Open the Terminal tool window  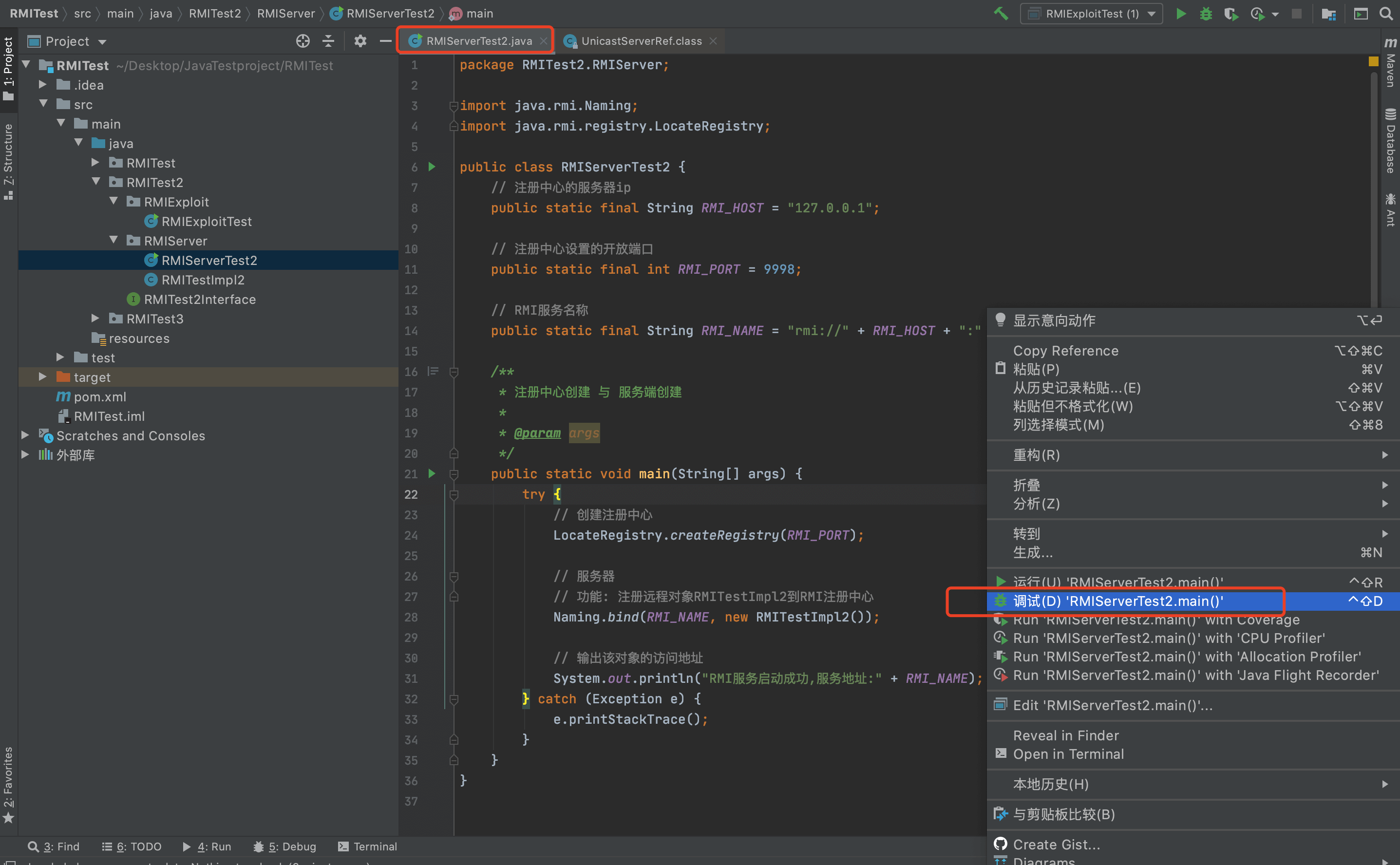pyautogui.click(x=367, y=846)
